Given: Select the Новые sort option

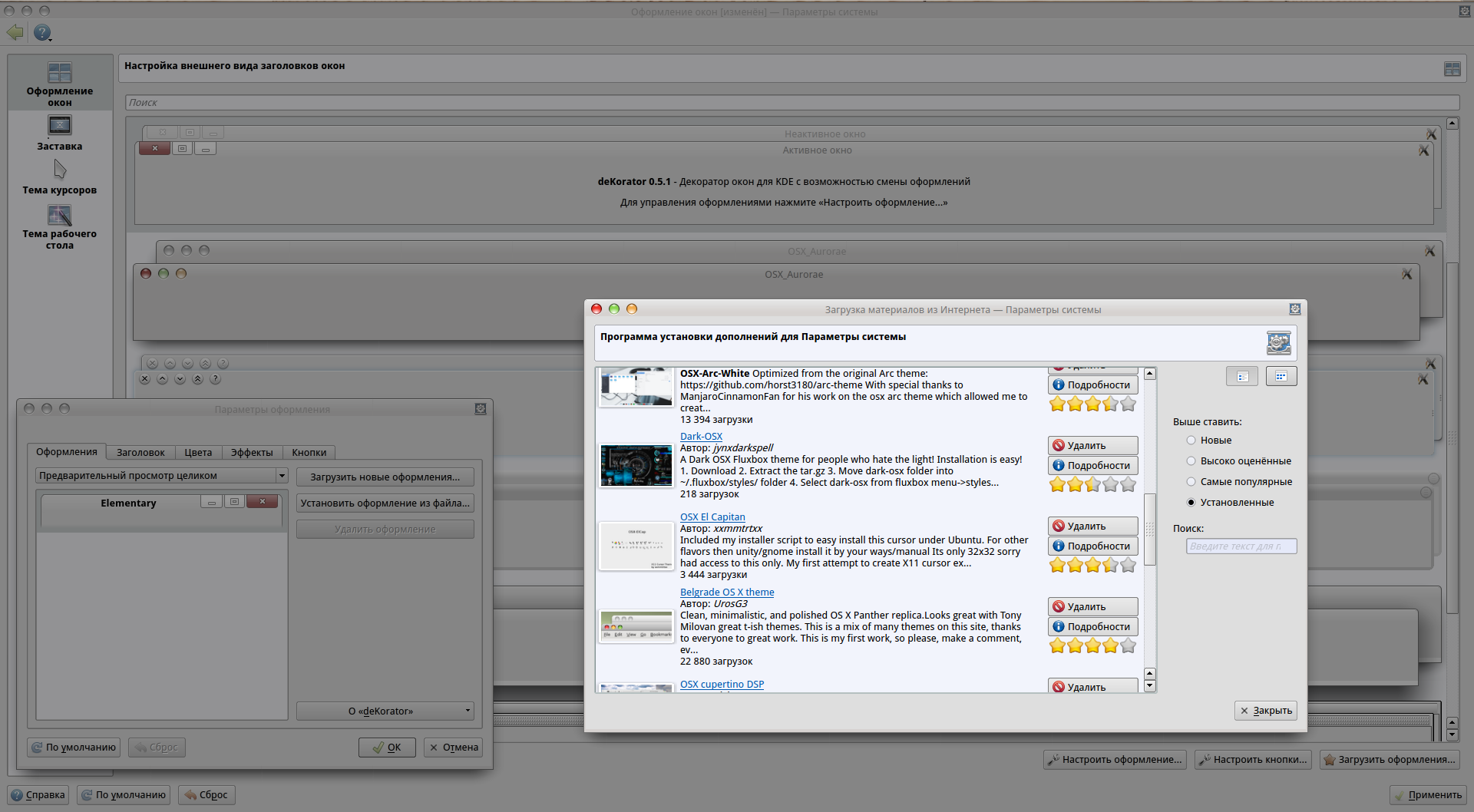Looking at the screenshot, I should pos(1209,441).
